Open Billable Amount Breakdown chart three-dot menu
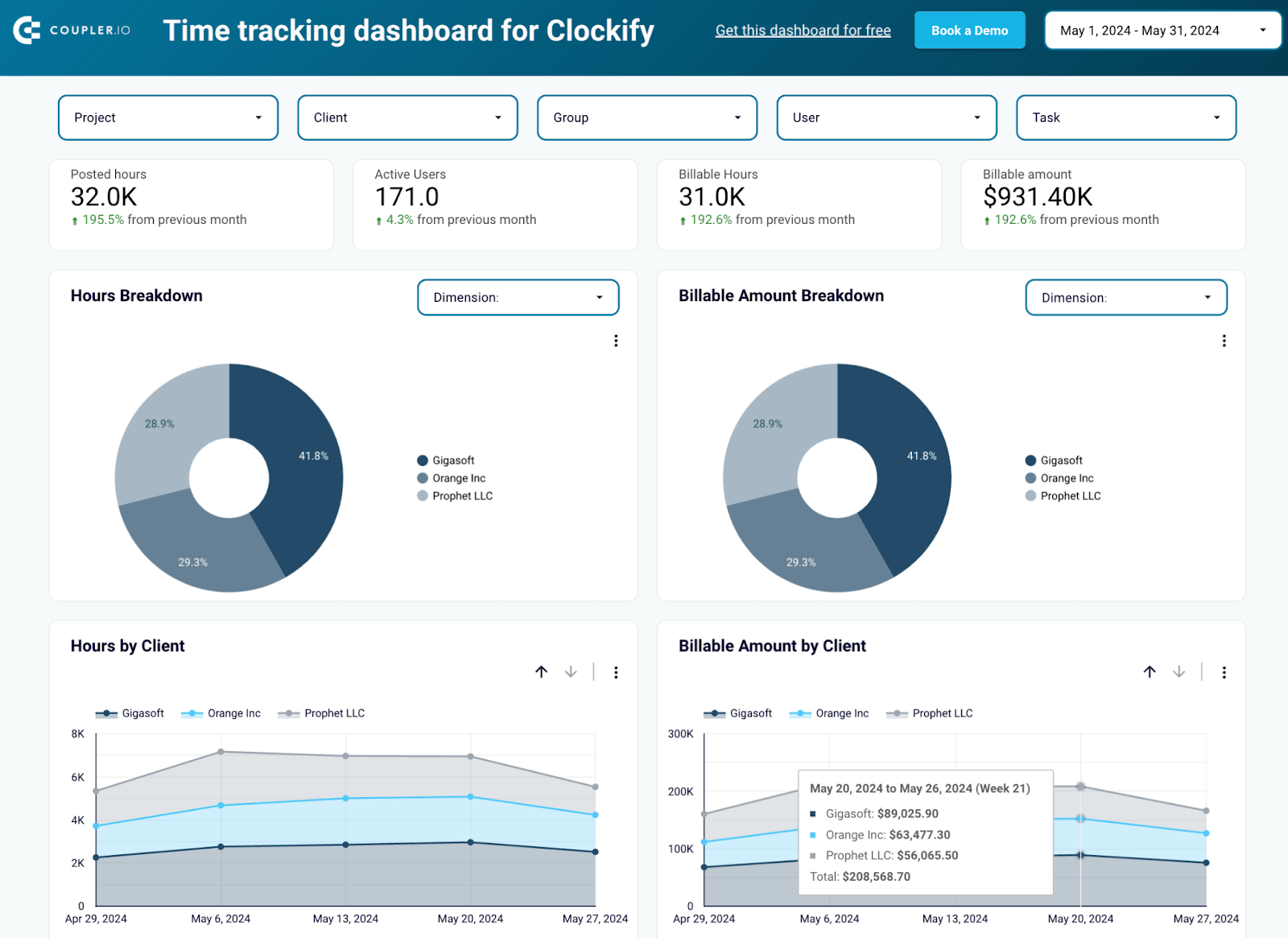 click(1224, 341)
